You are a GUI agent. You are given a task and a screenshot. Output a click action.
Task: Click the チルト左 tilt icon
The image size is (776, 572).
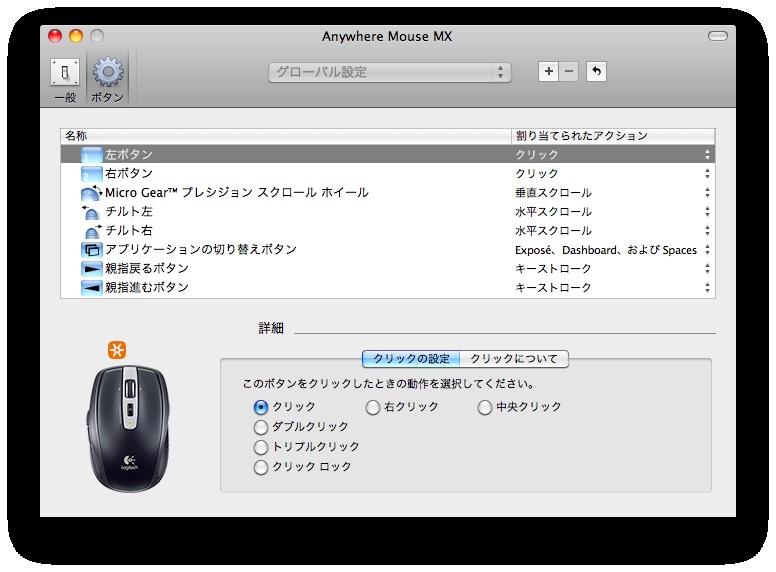(x=91, y=212)
